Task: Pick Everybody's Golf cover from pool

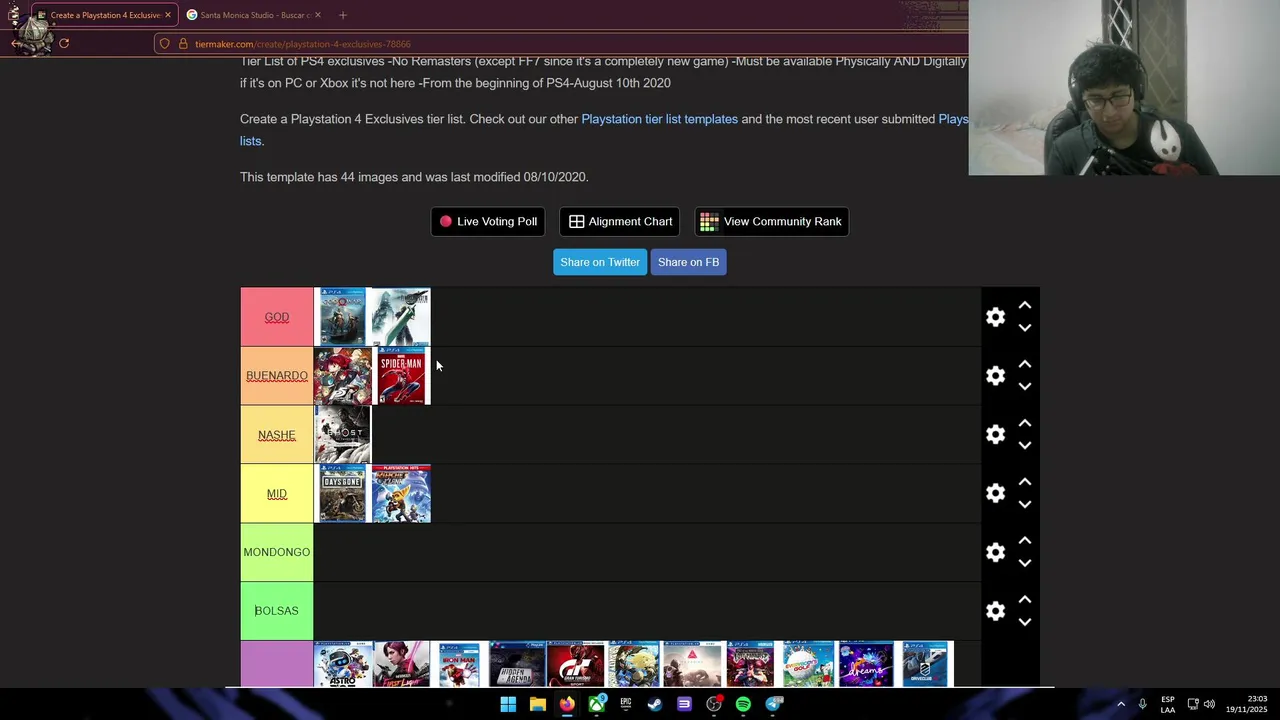Action: [808, 664]
